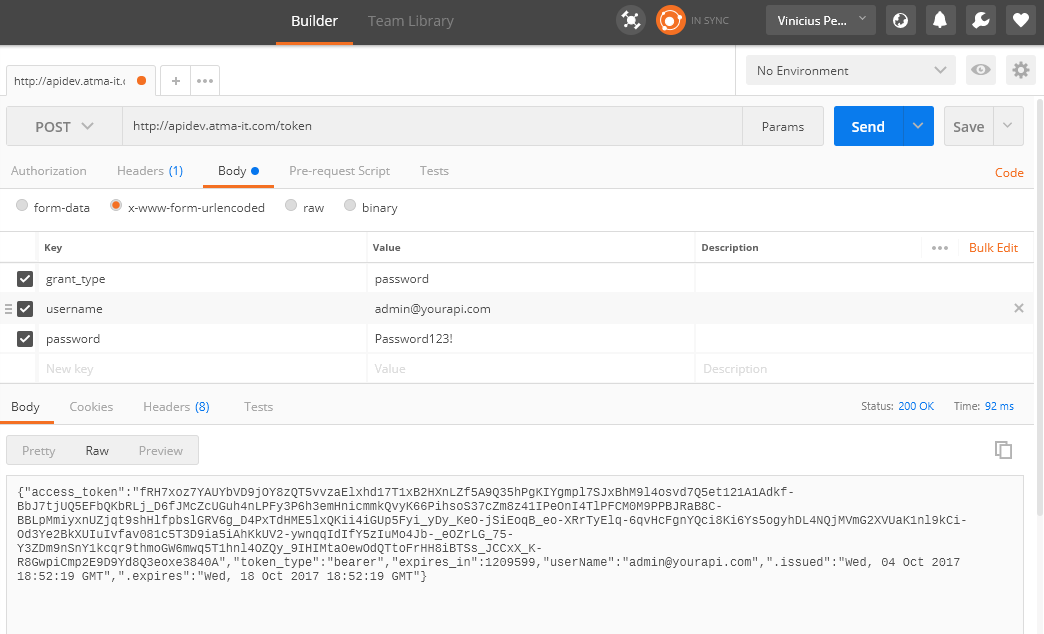Switch response view to Raw
The height and width of the screenshot is (634, 1044).
(x=97, y=451)
